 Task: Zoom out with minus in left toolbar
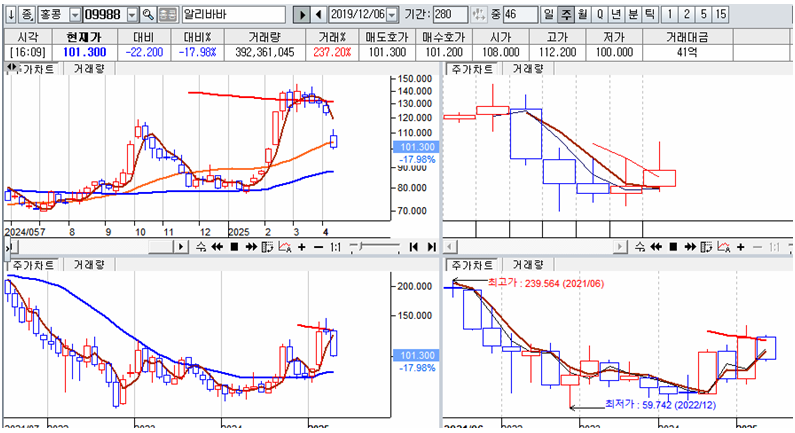pos(318,247)
